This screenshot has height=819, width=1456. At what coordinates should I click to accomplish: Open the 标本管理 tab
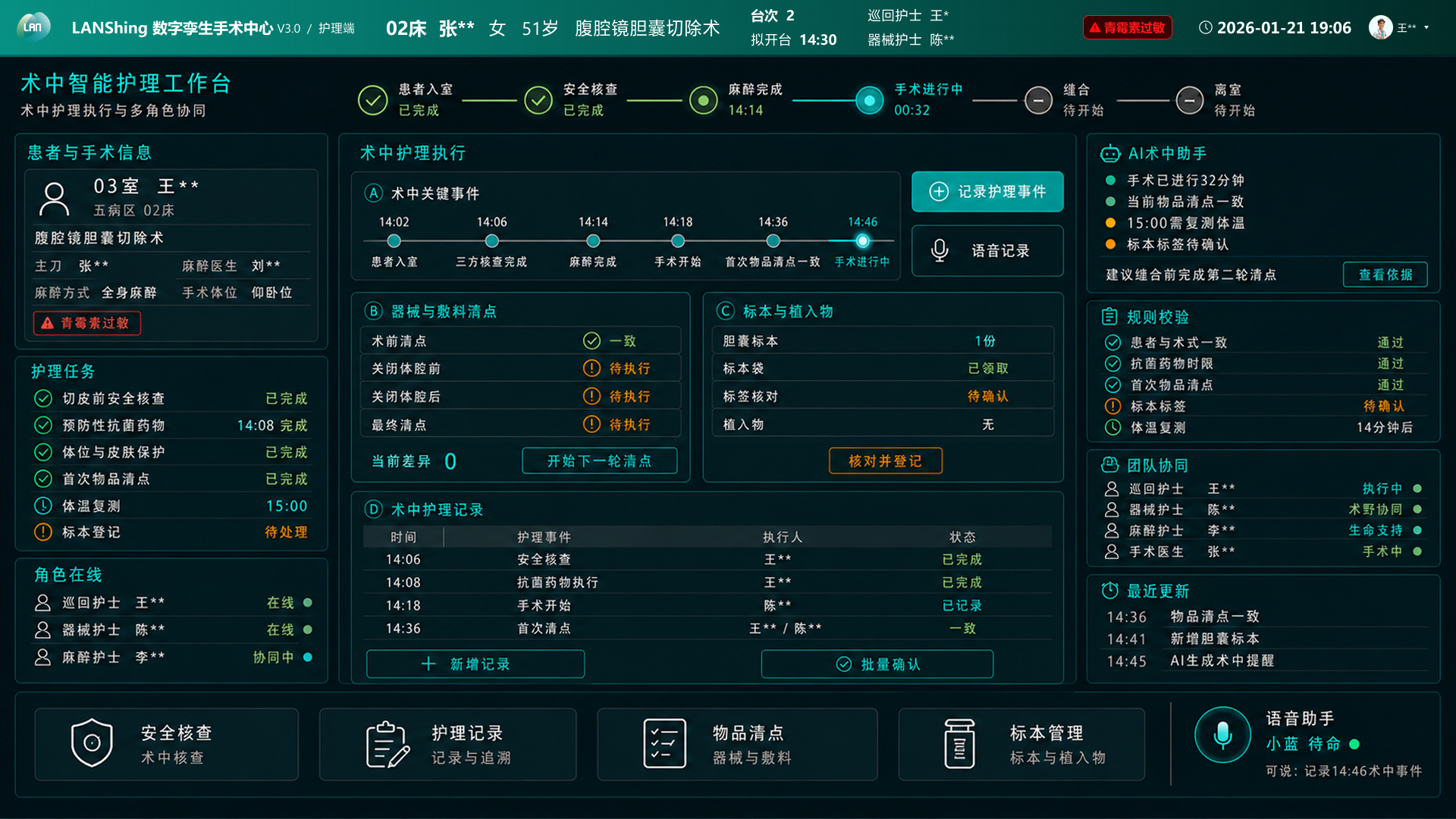pos(1021,745)
